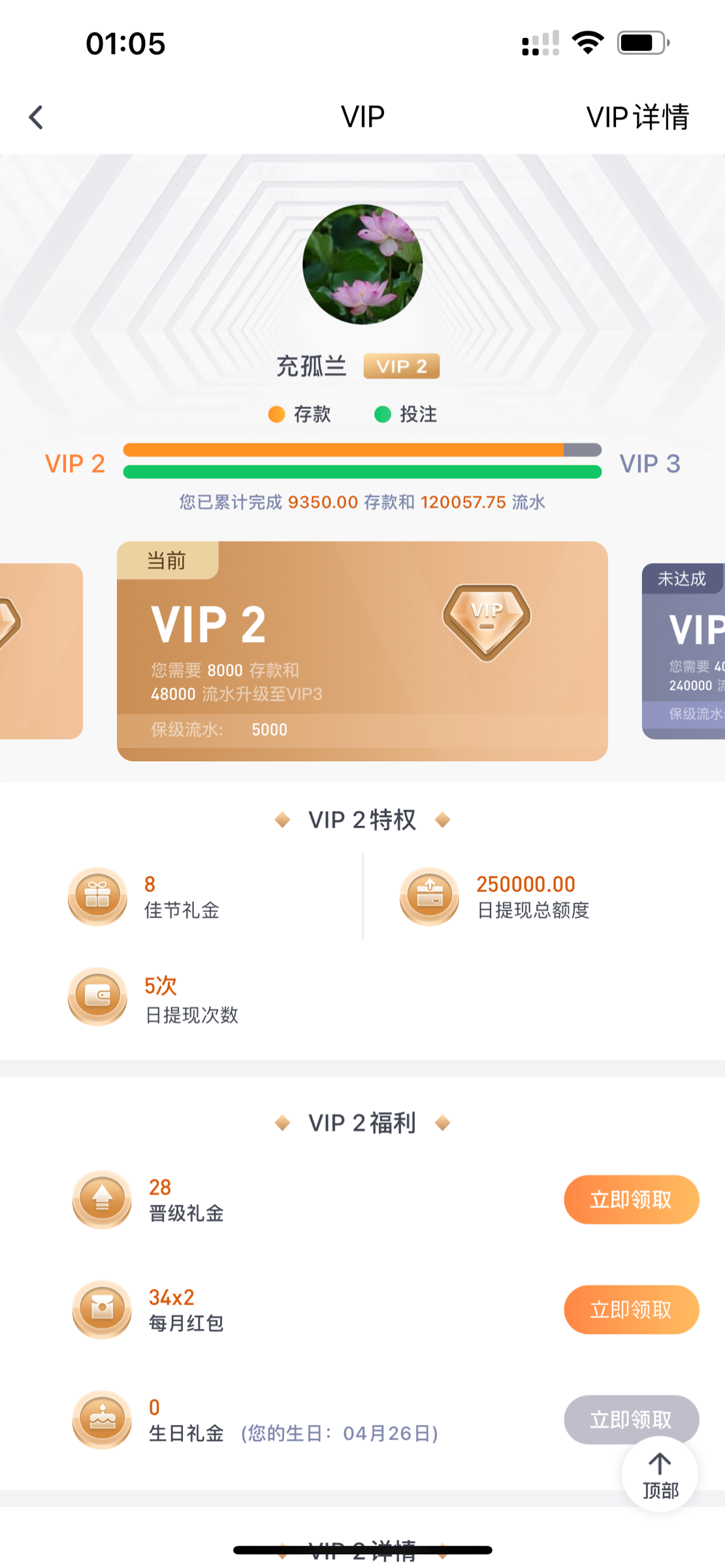Tap the 每月红包 red envelope icon
Viewport: 725px width, 1568px height.
pos(102,1309)
